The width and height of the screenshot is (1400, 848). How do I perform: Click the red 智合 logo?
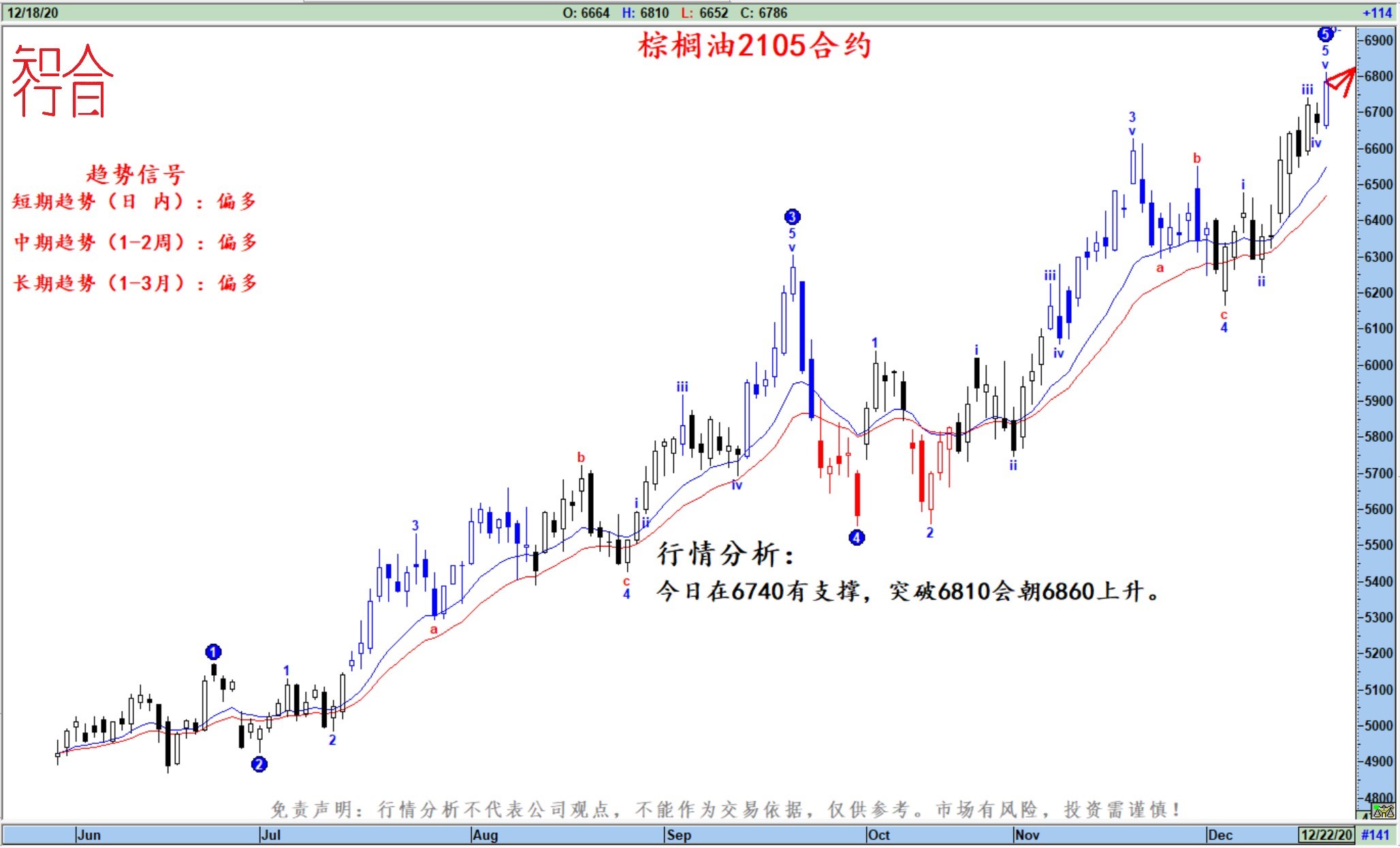pos(61,82)
